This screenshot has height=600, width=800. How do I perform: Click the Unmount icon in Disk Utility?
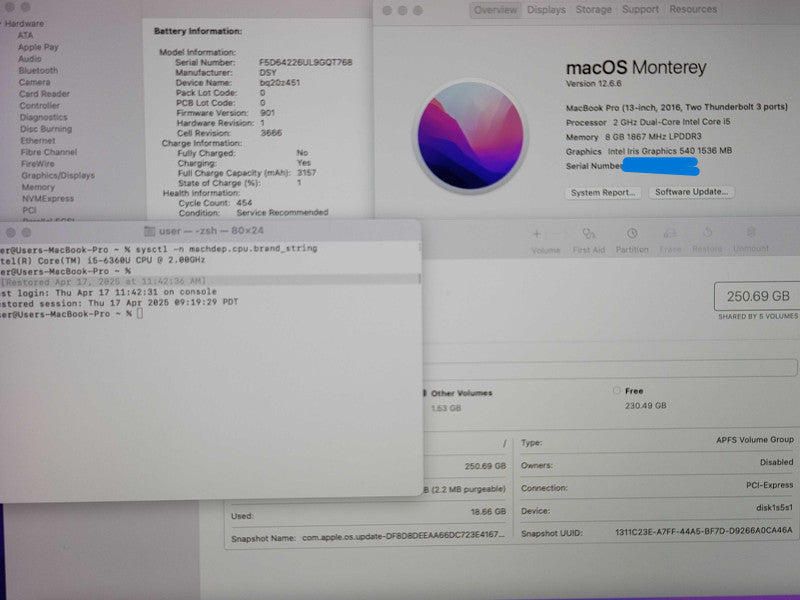(x=751, y=233)
